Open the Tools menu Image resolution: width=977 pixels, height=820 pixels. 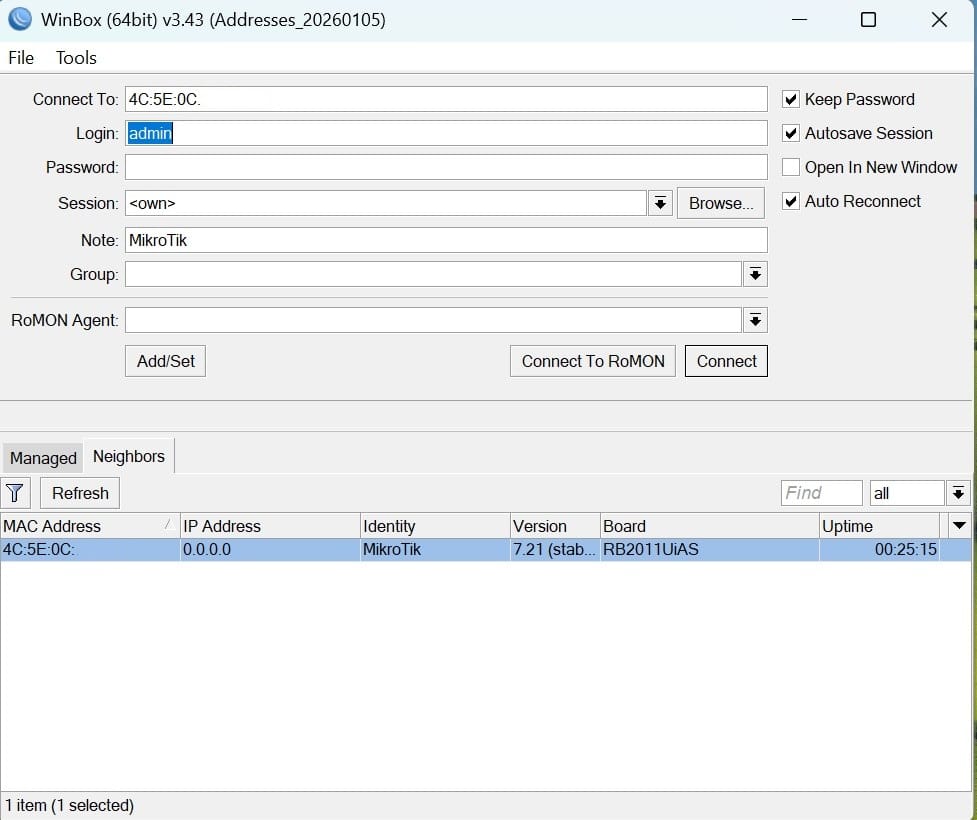coord(76,58)
